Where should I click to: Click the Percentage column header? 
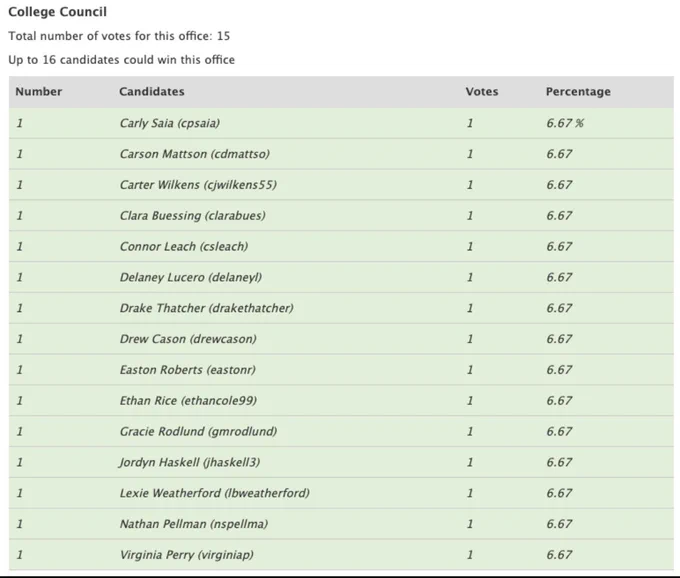578,91
